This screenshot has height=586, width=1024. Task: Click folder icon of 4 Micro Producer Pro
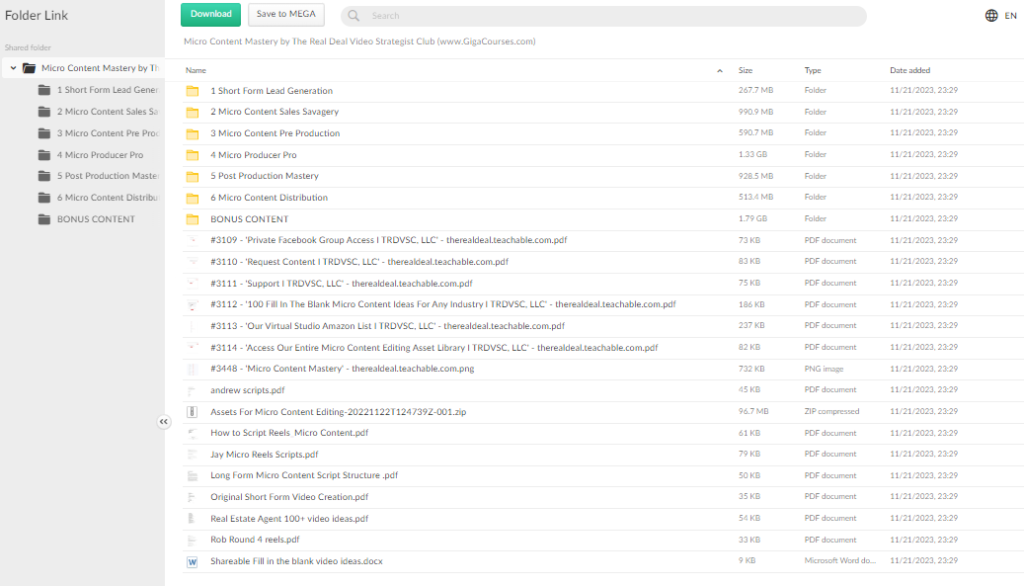pos(192,155)
